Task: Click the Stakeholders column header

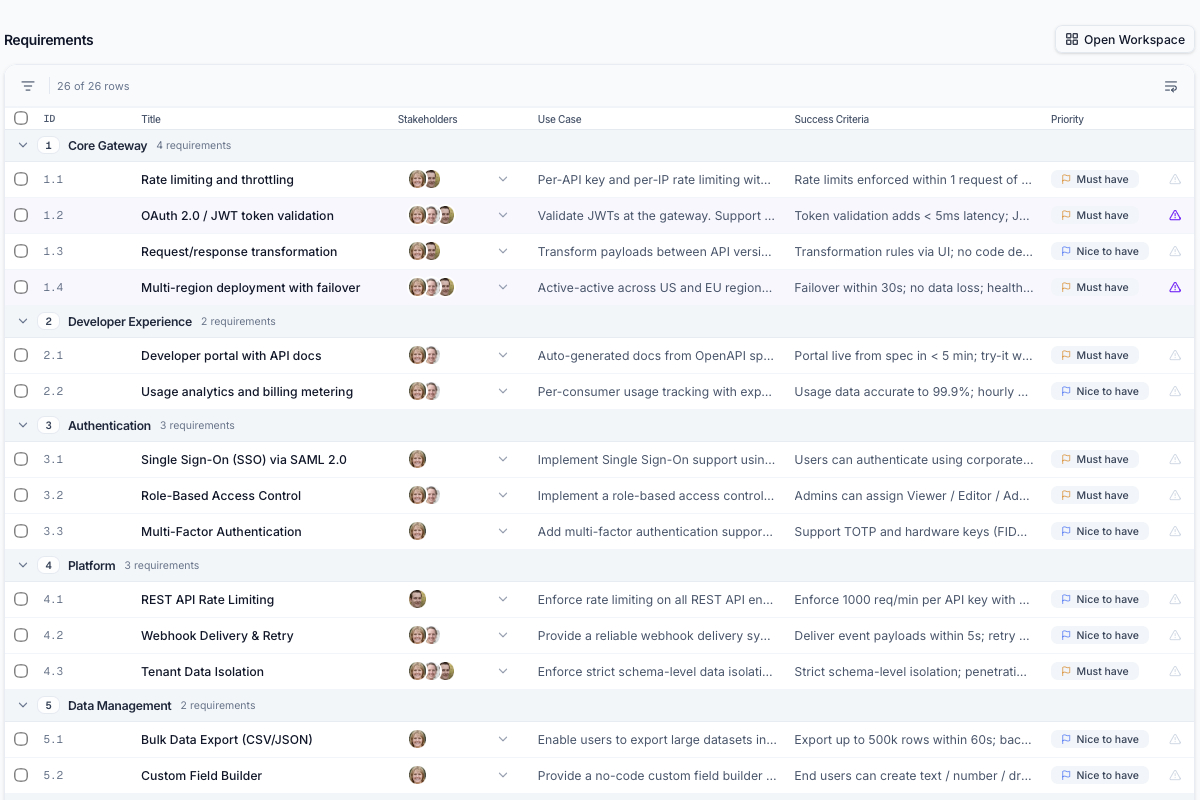Action: click(427, 119)
